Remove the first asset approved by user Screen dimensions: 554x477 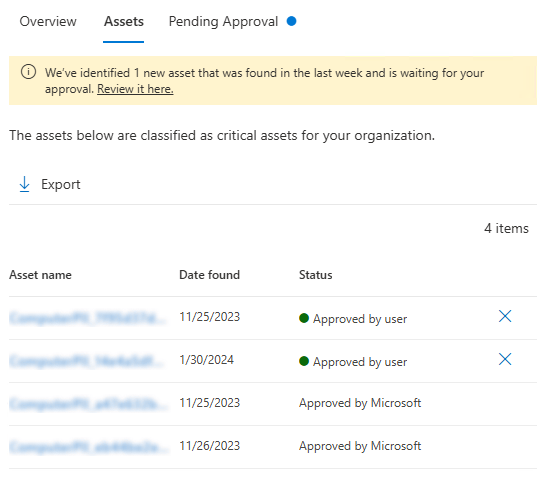click(x=505, y=316)
